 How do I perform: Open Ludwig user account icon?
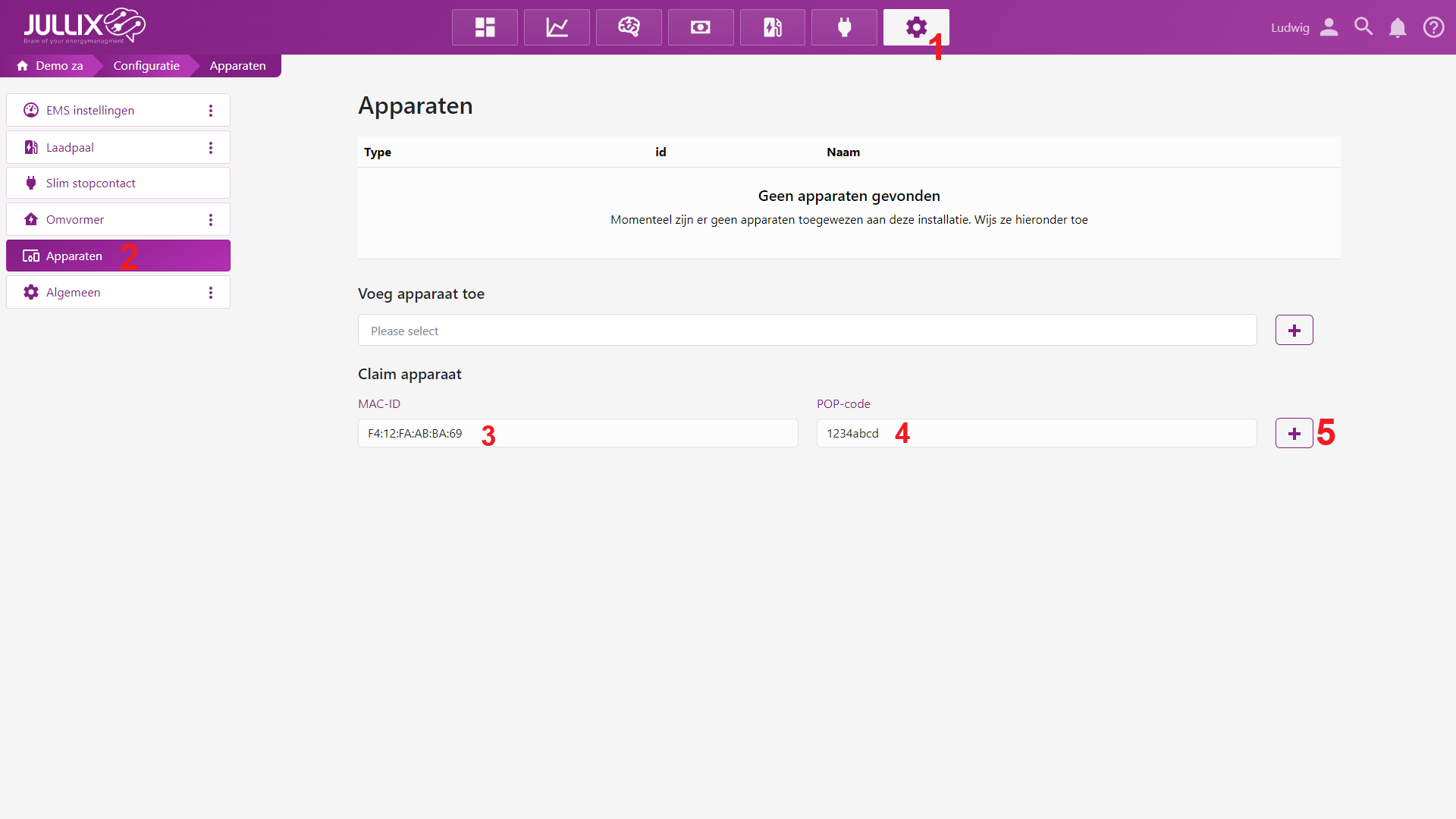tap(1329, 27)
